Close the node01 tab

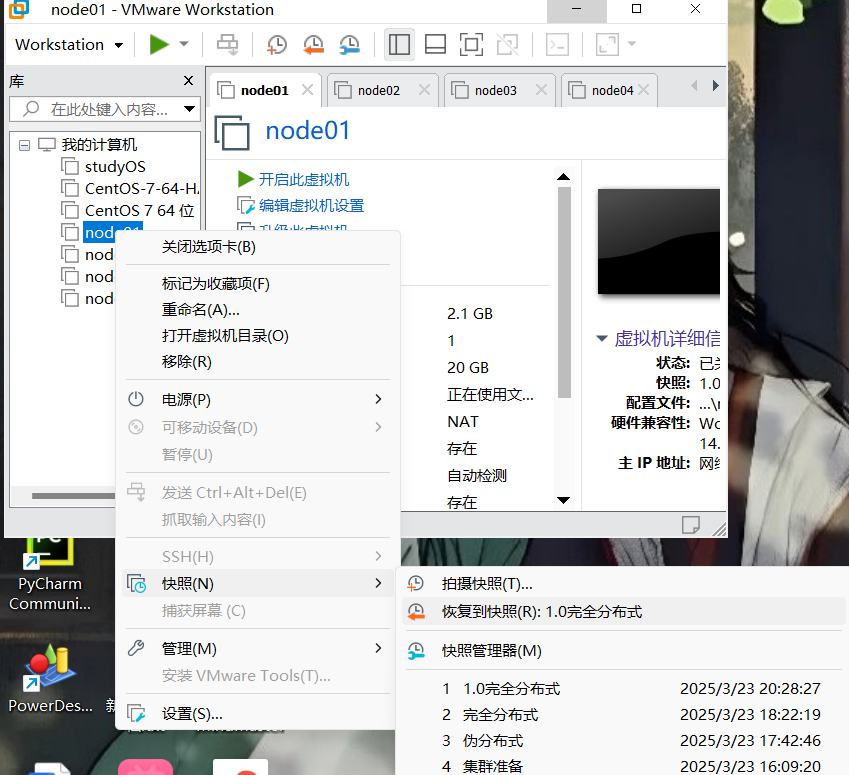[x=308, y=89]
